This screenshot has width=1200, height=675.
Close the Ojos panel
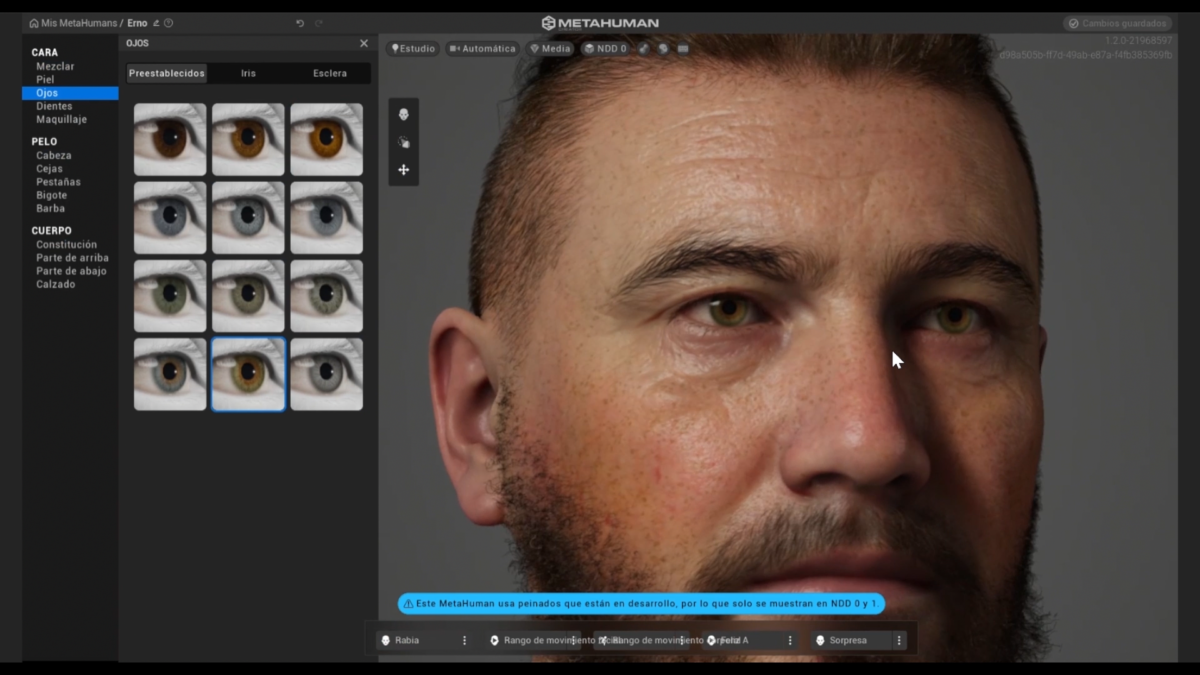pyautogui.click(x=364, y=43)
